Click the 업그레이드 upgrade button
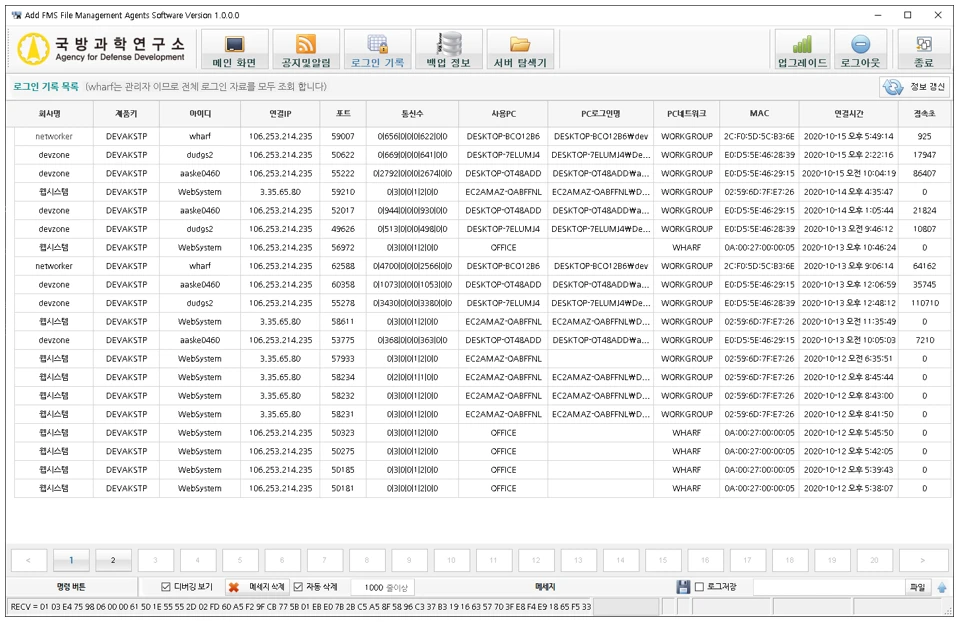Screen dimensions: 960x622 pyautogui.click(x=802, y=49)
